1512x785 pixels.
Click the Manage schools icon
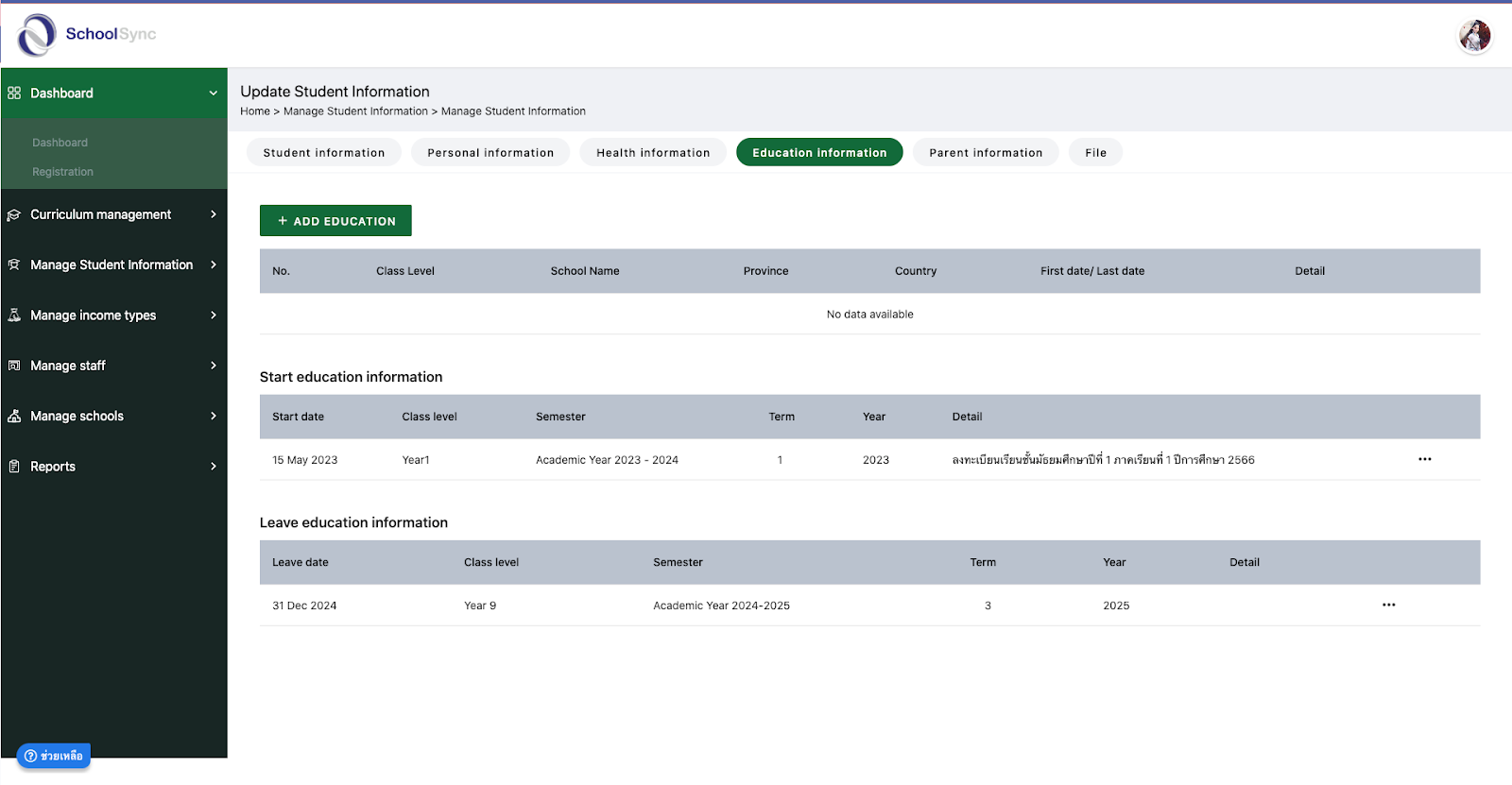tap(14, 416)
